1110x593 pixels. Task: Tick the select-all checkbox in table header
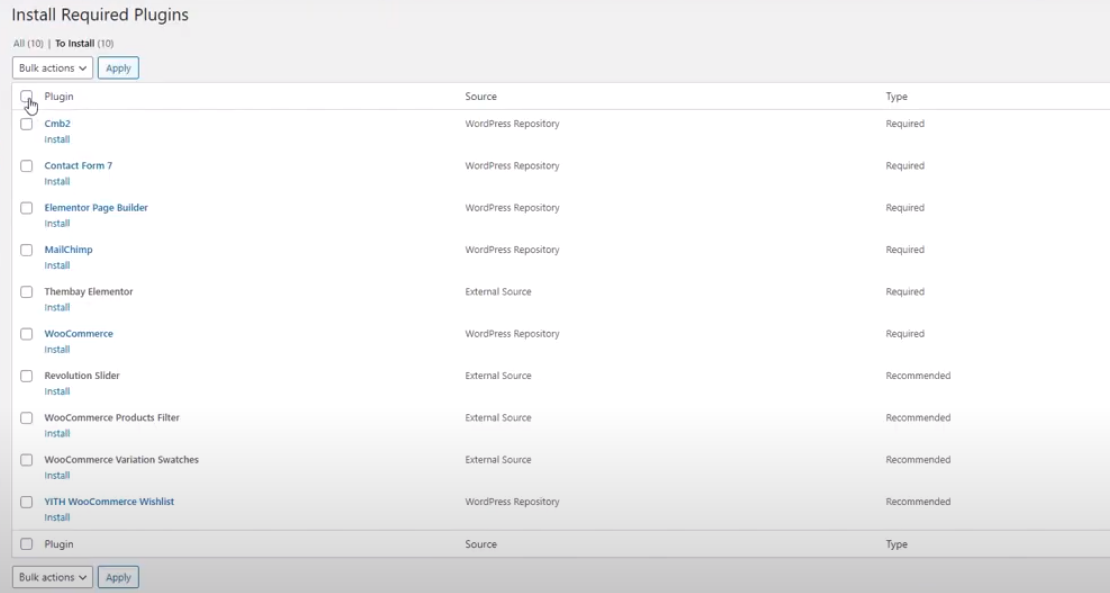click(26, 96)
